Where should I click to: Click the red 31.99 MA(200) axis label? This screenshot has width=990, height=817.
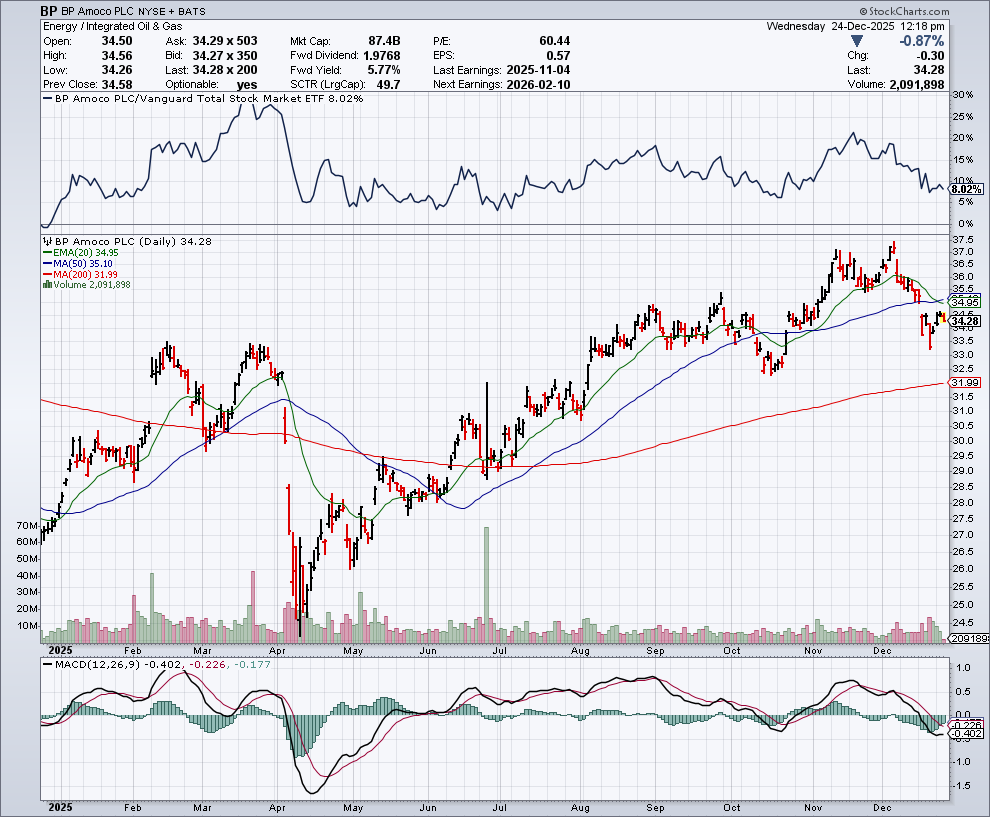pyautogui.click(x=965, y=383)
